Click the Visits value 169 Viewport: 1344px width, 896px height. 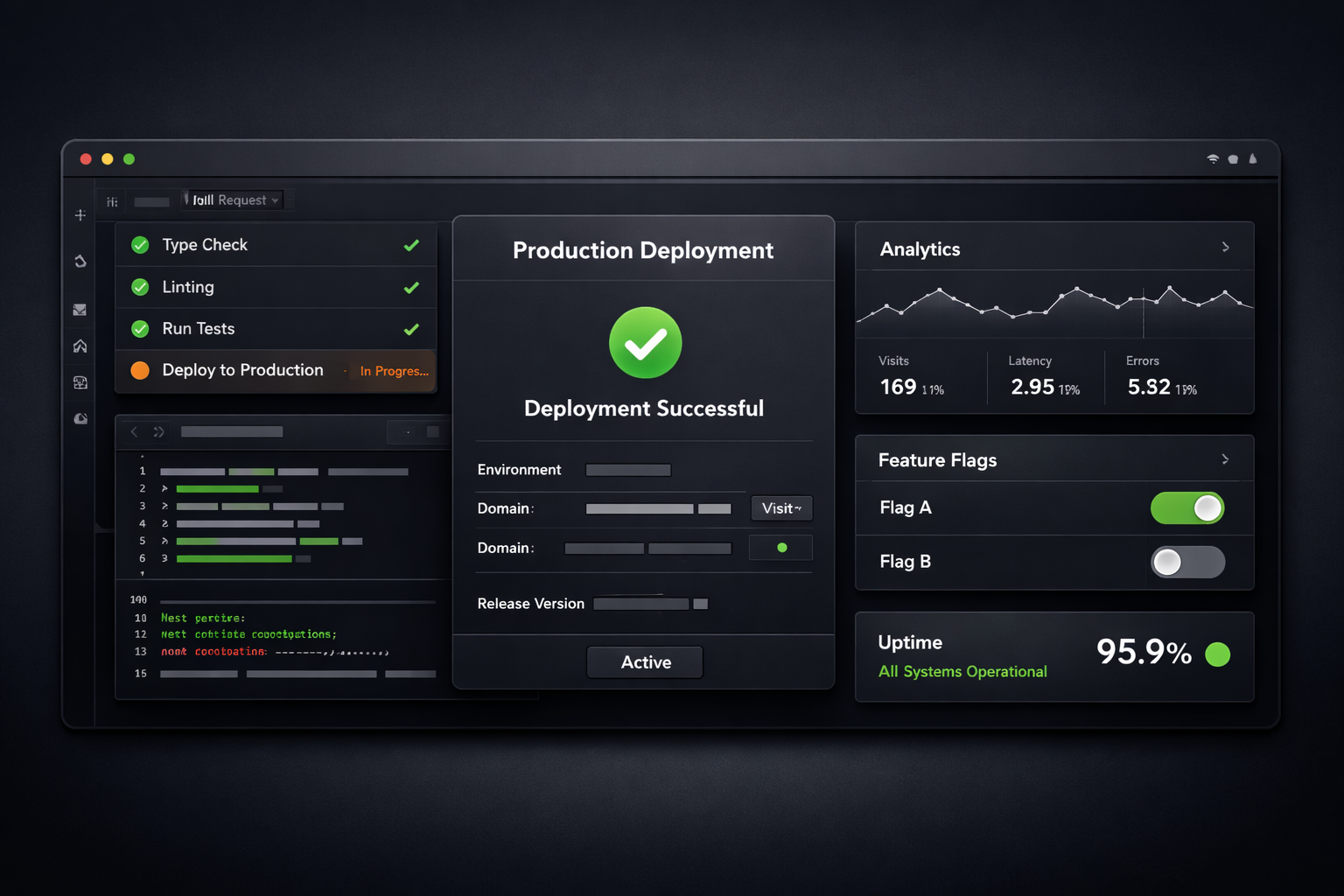coord(898,387)
